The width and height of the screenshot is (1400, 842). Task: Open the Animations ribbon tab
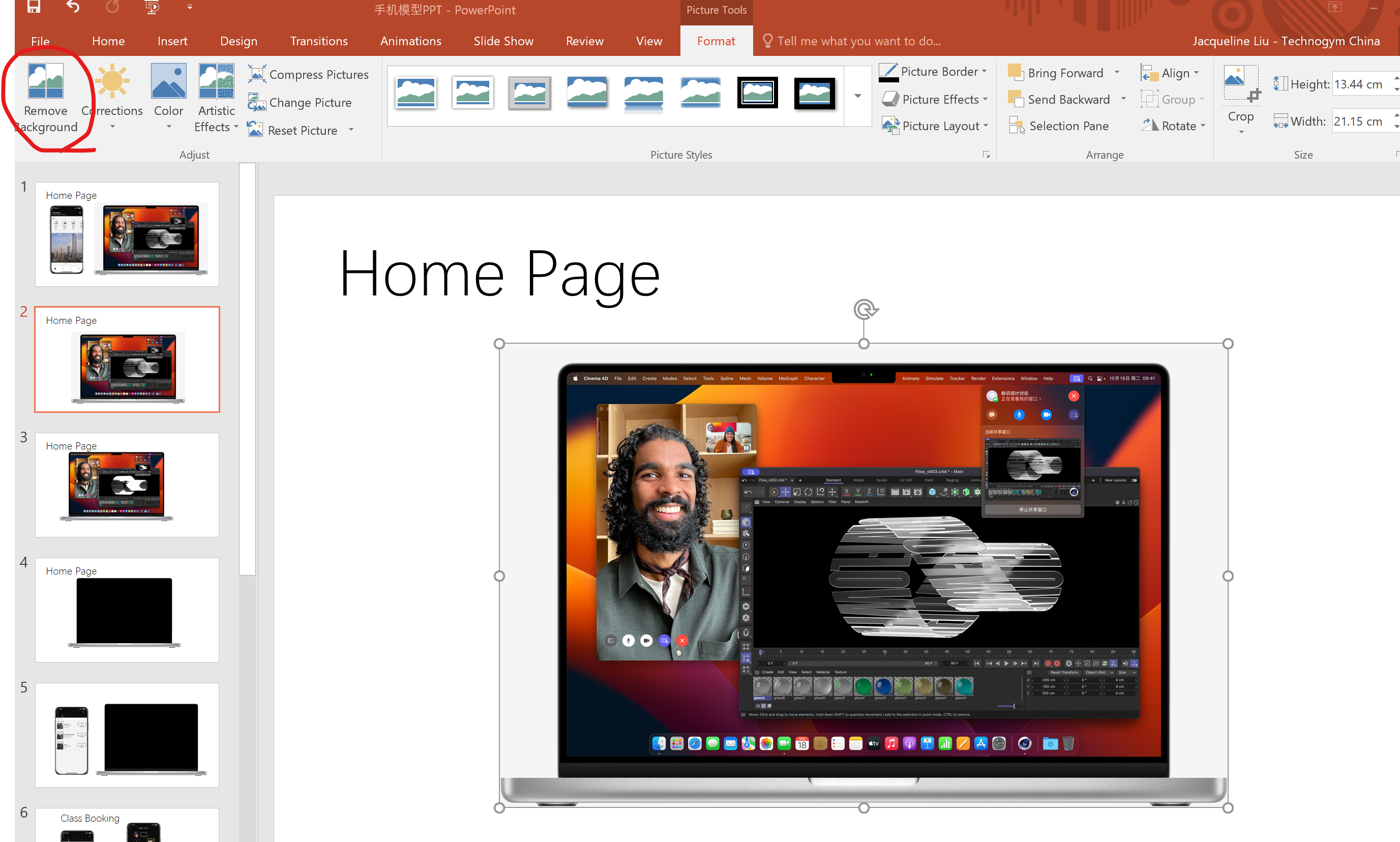[410, 41]
